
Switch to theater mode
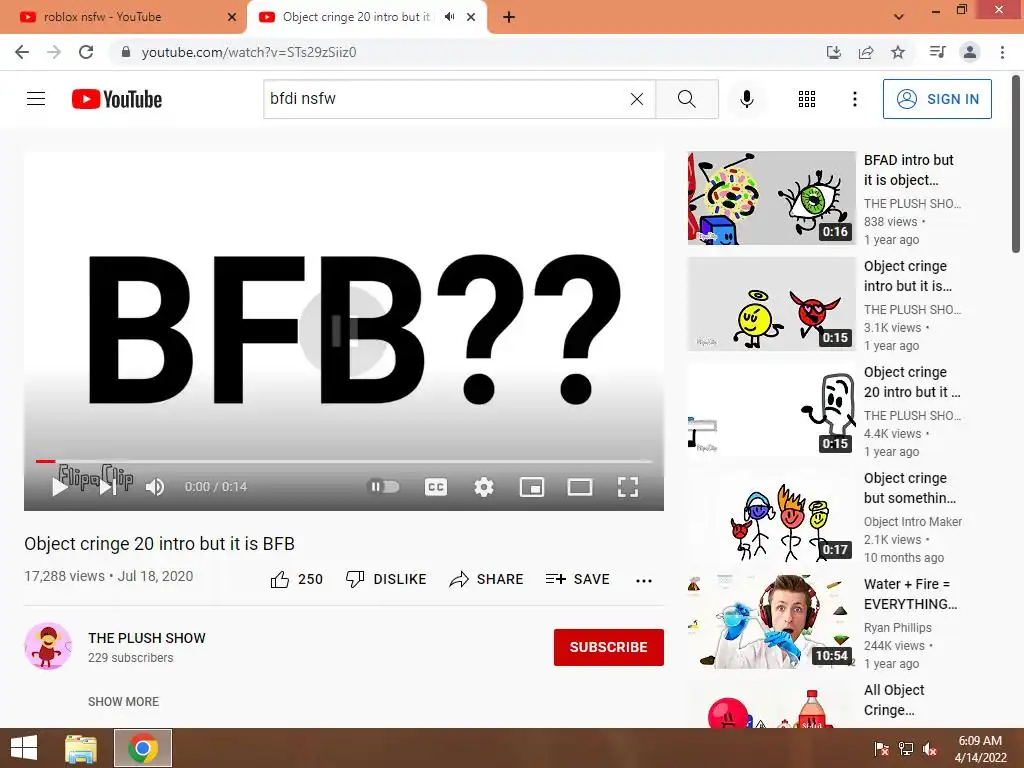(x=580, y=487)
